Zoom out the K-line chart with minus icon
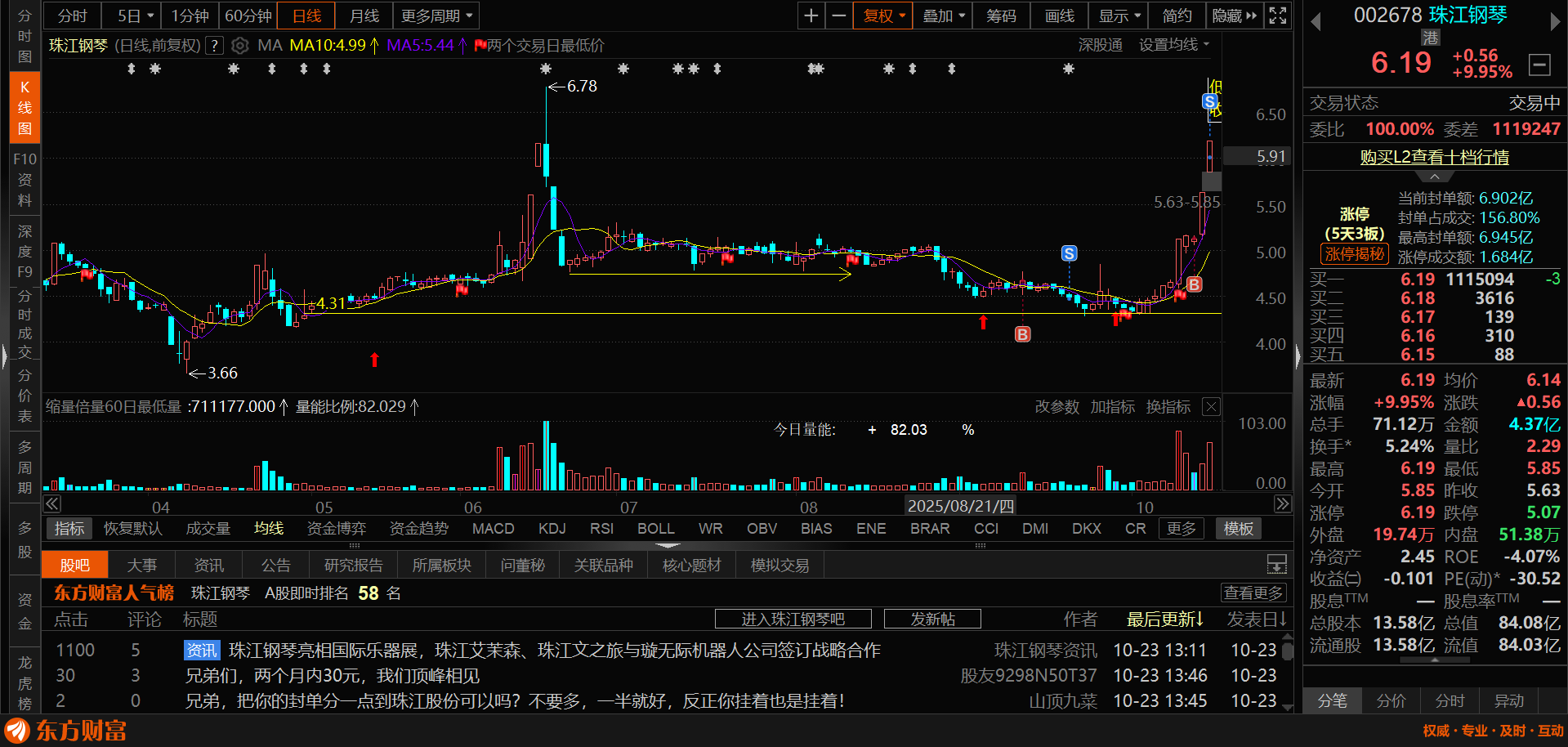Screen dimensions: 1568x747 pyautogui.click(x=838, y=16)
